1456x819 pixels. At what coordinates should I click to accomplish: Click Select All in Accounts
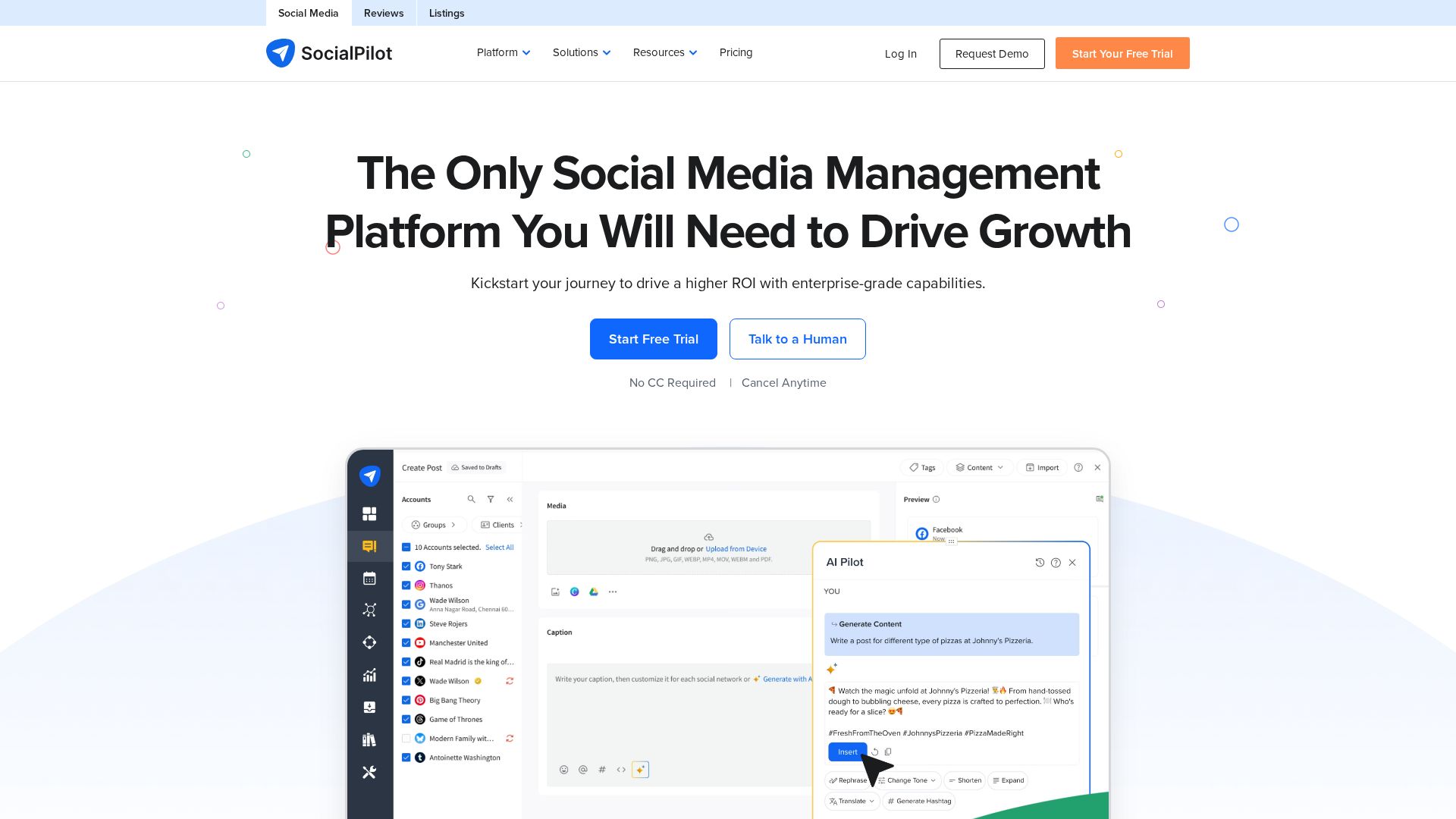(x=499, y=548)
